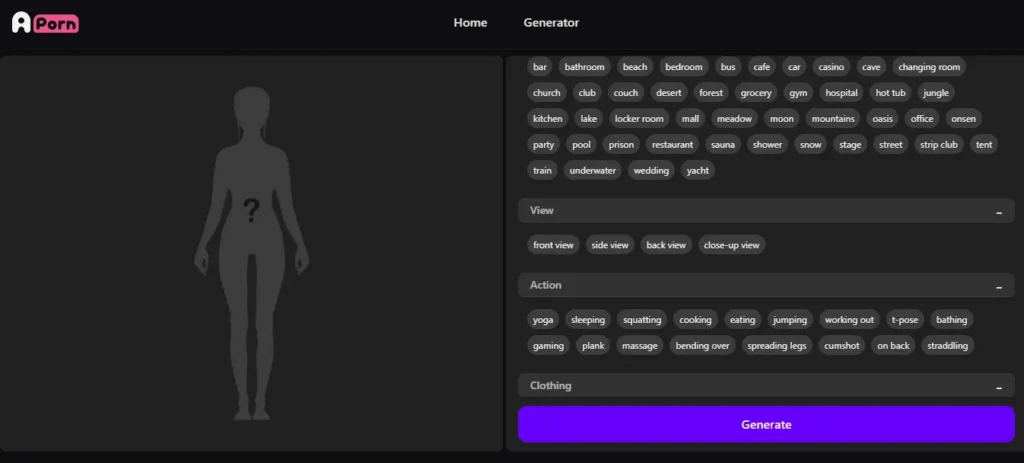
Task: Click the site logo in the header
Action: 45,23
